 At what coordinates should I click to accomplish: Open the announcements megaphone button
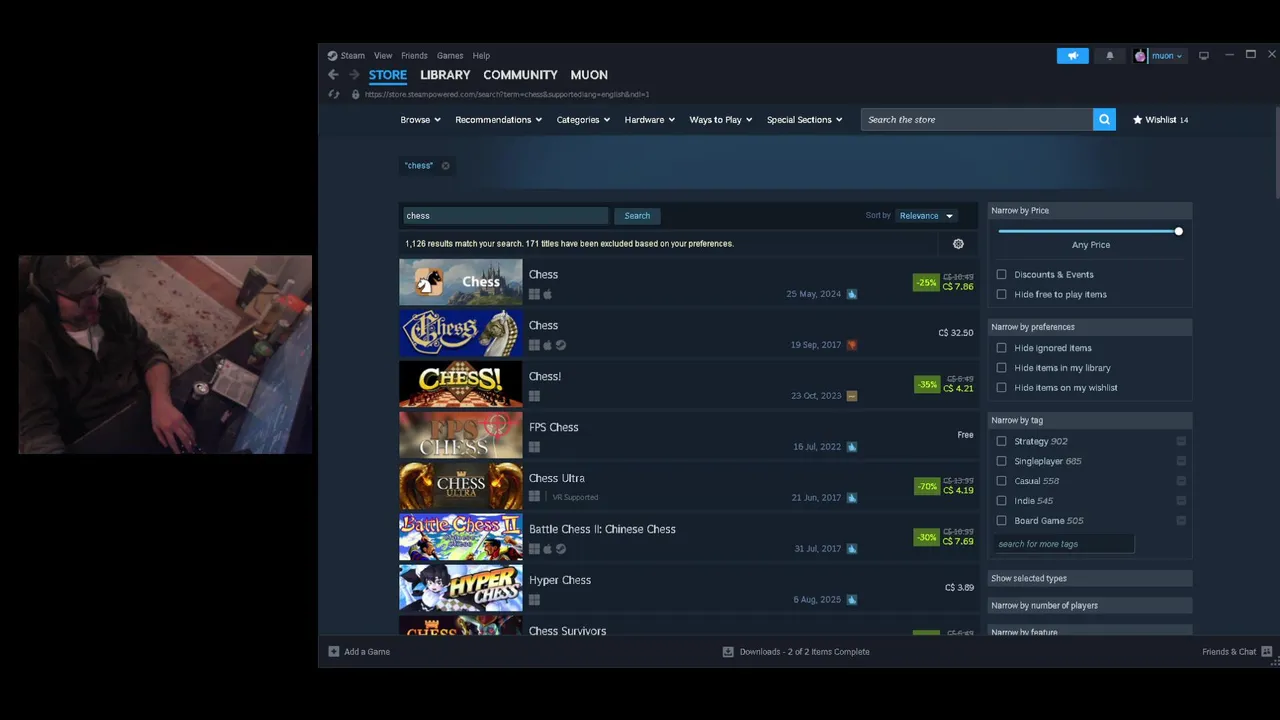pyautogui.click(x=1072, y=56)
